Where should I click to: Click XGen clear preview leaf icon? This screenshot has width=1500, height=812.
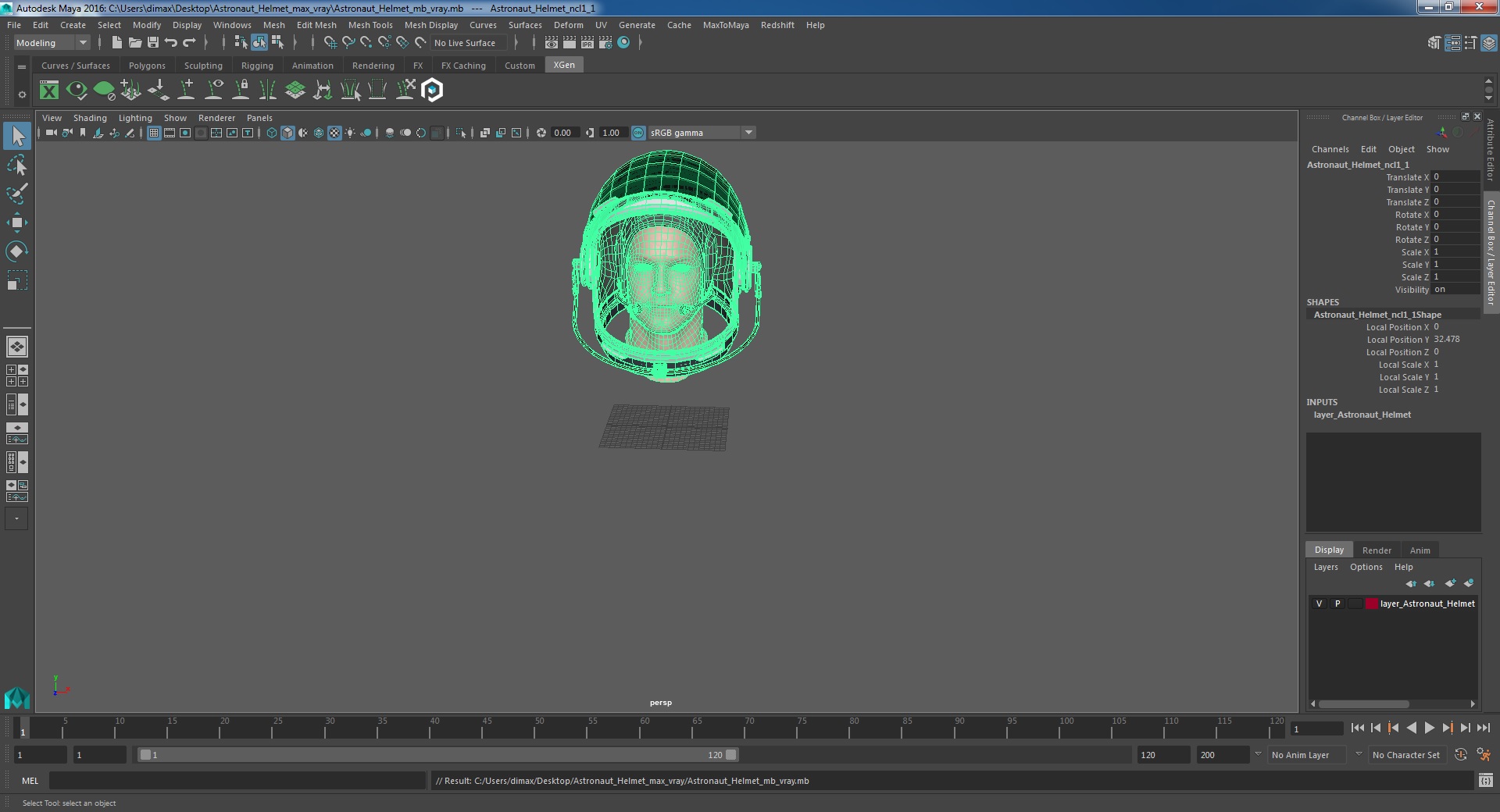(x=104, y=91)
